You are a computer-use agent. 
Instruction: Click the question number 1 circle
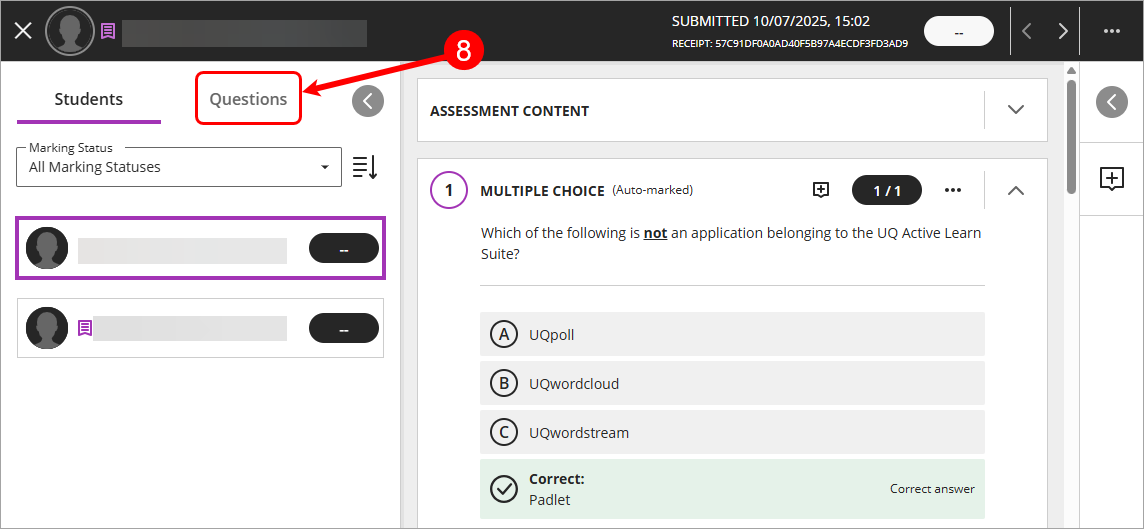pyautogui.click(x=449, y=190)
